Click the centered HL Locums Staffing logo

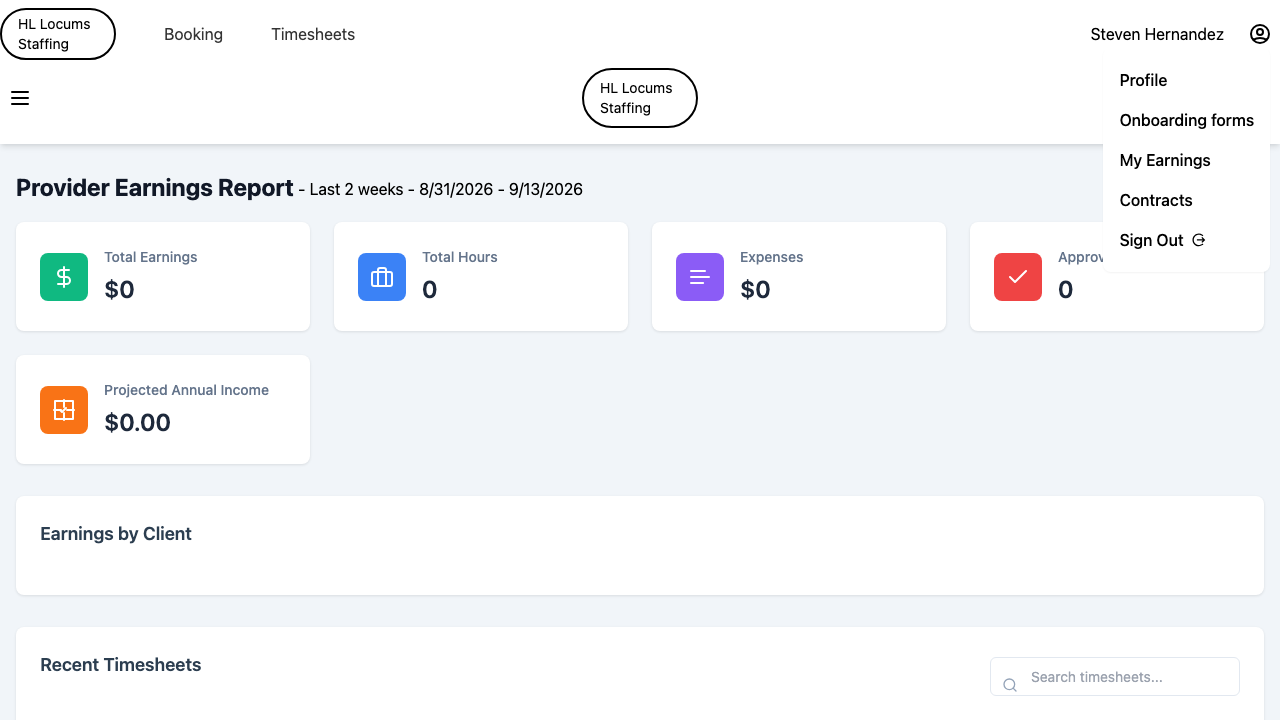pyautogui.click(x=640, y=98)
